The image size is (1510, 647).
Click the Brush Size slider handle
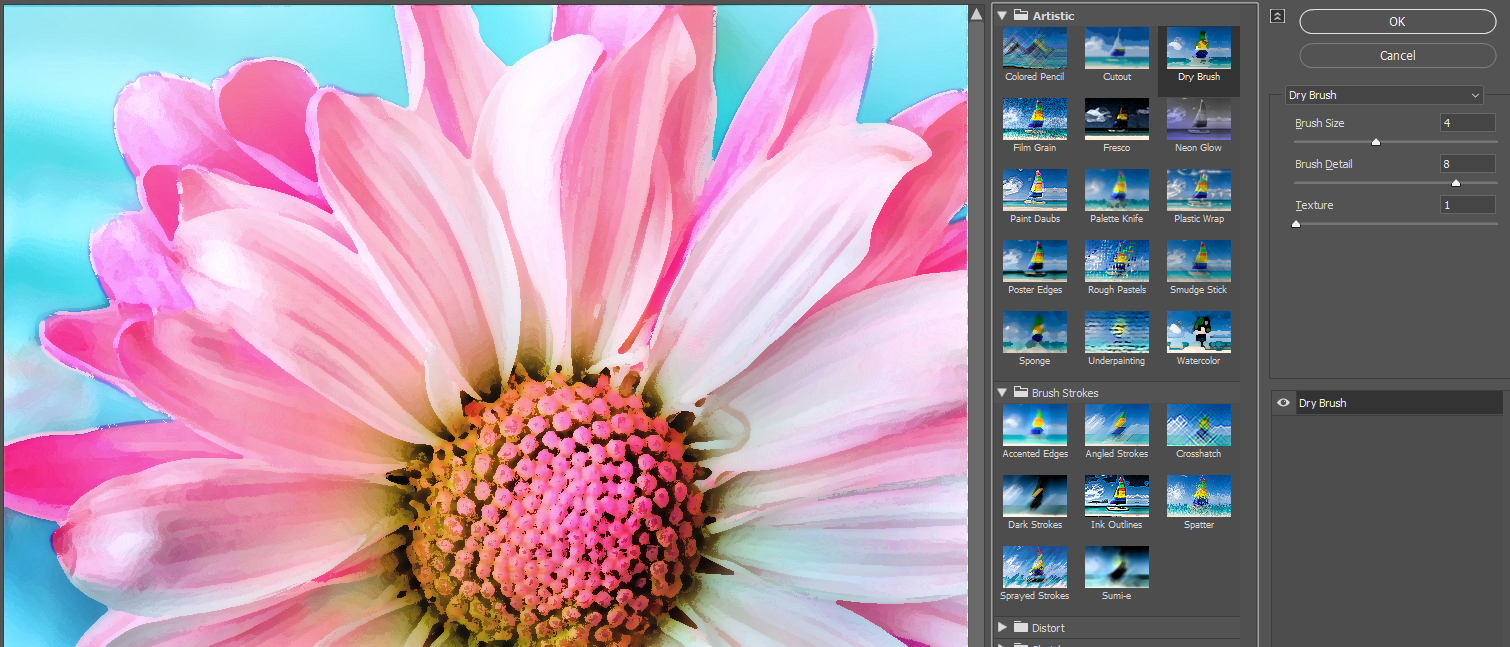(1376, 142)
